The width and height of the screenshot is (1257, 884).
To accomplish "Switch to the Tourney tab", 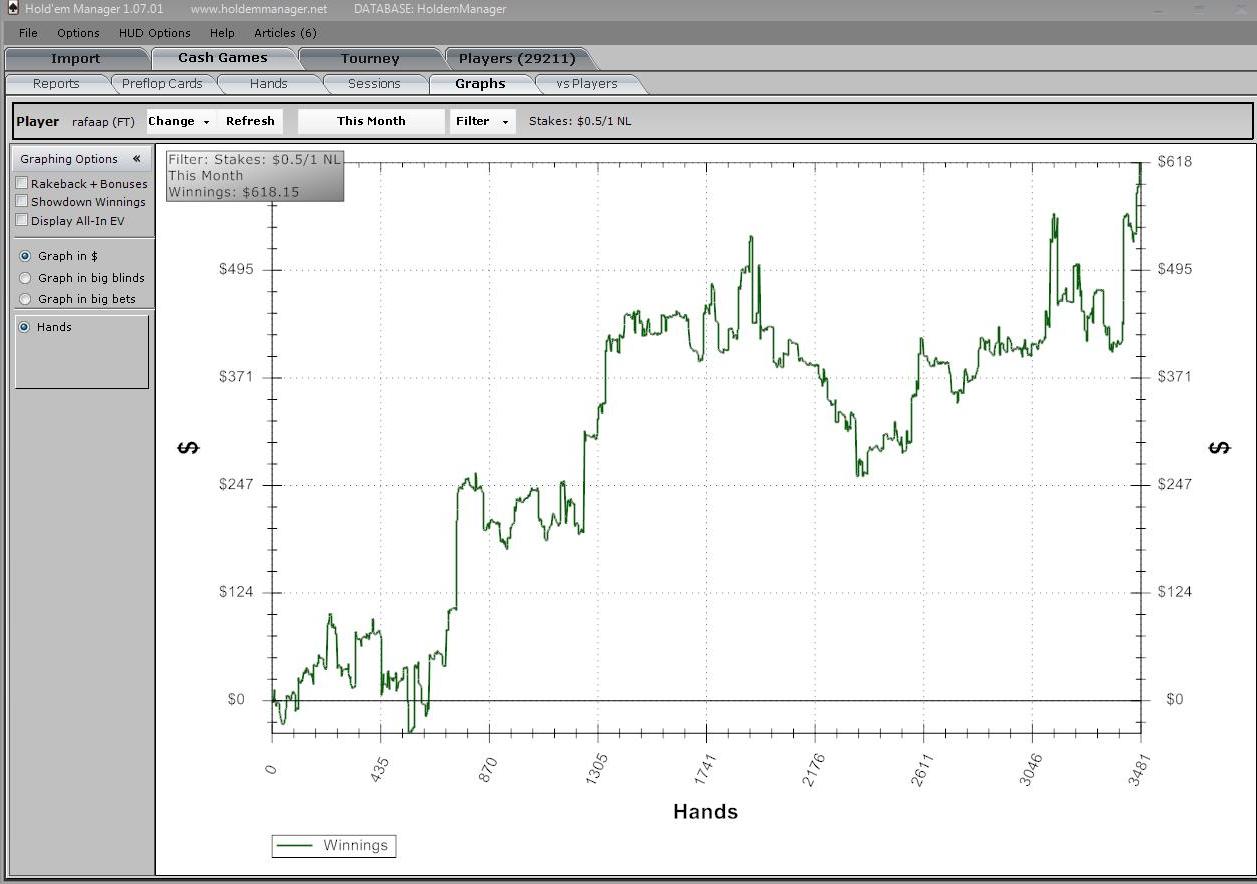I will 370,58.
